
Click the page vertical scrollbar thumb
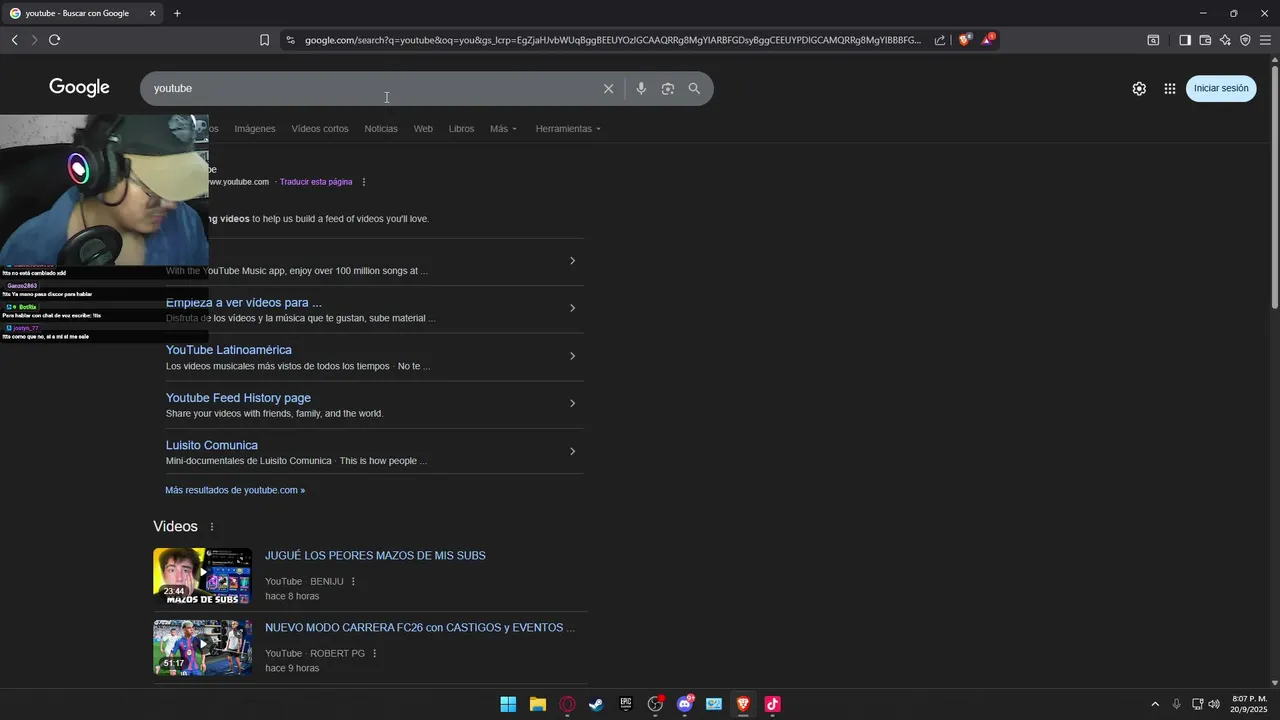(x=1274, y=185)
